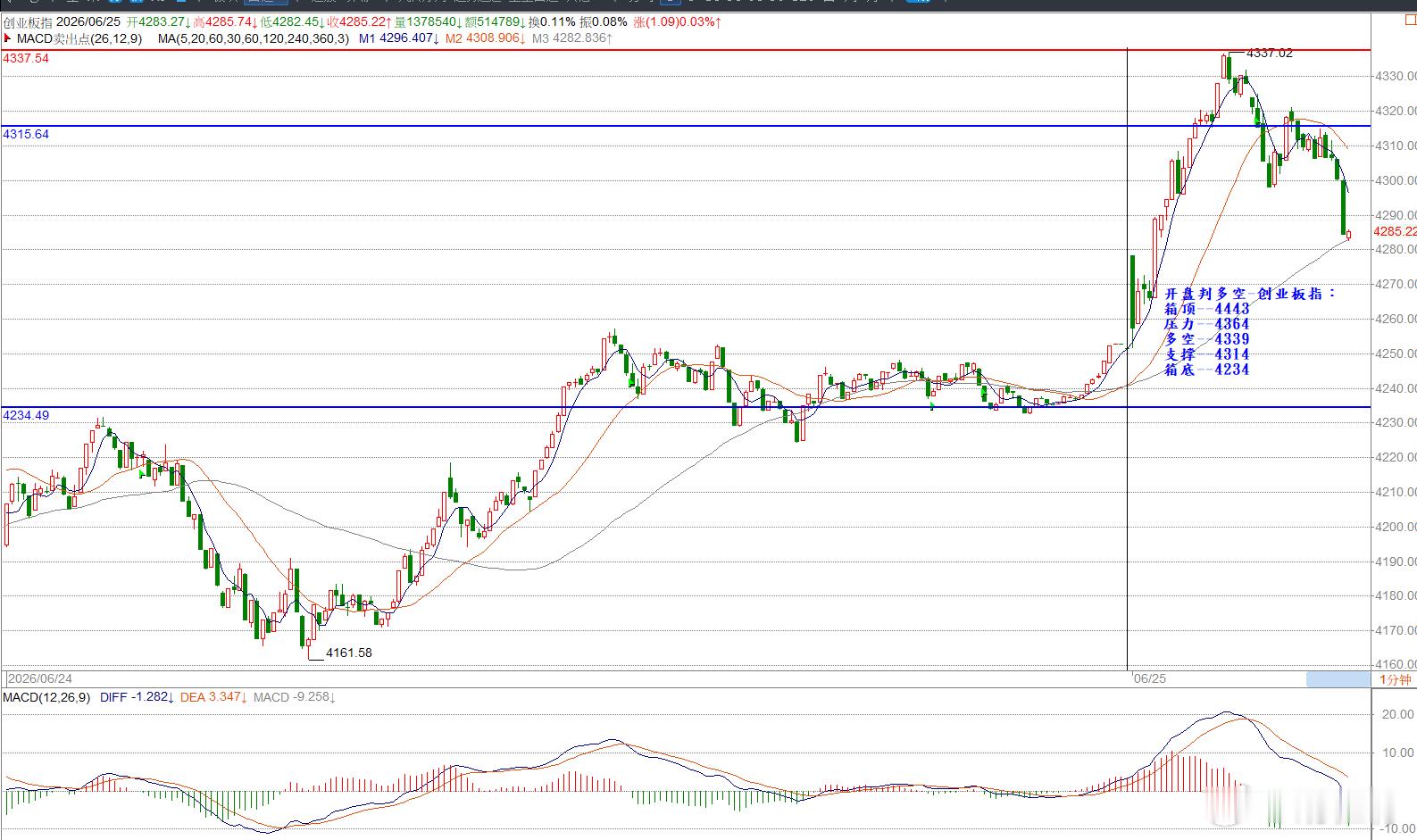
Task: Click the M2 4308.906 moving average value
Action: 486,38
